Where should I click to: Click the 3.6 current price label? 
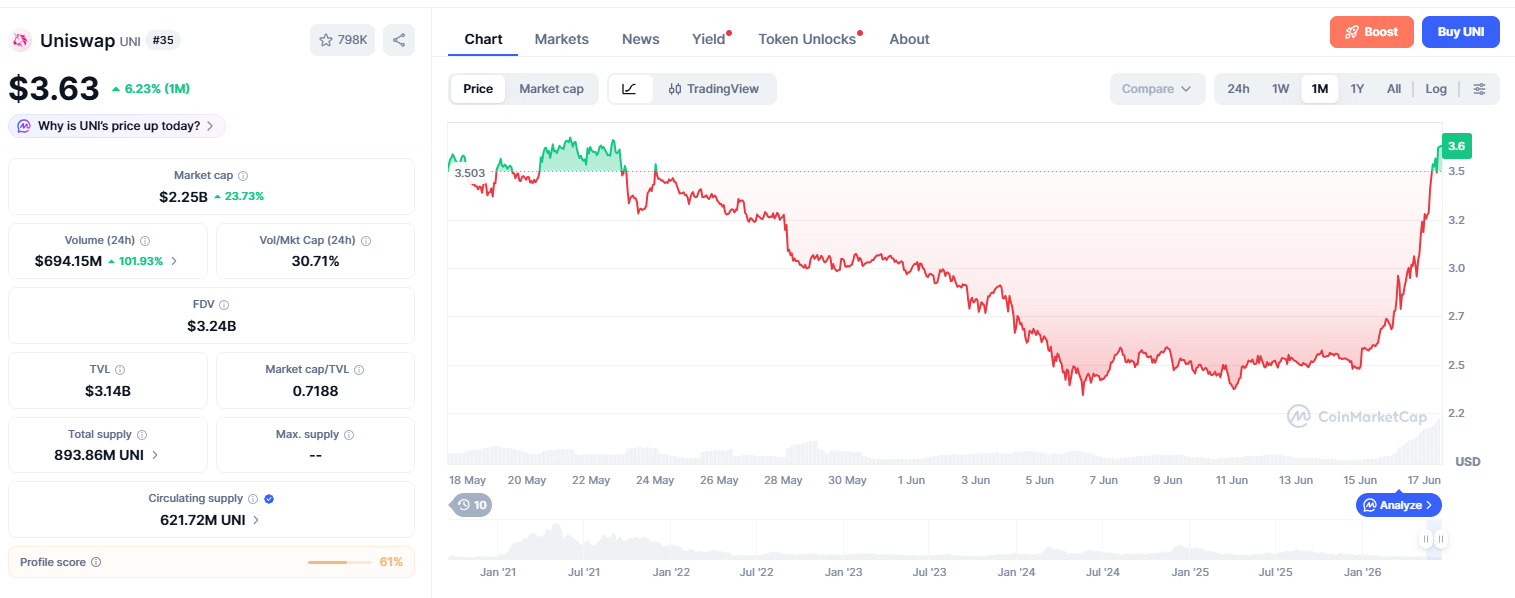(x=1456, y=146)
